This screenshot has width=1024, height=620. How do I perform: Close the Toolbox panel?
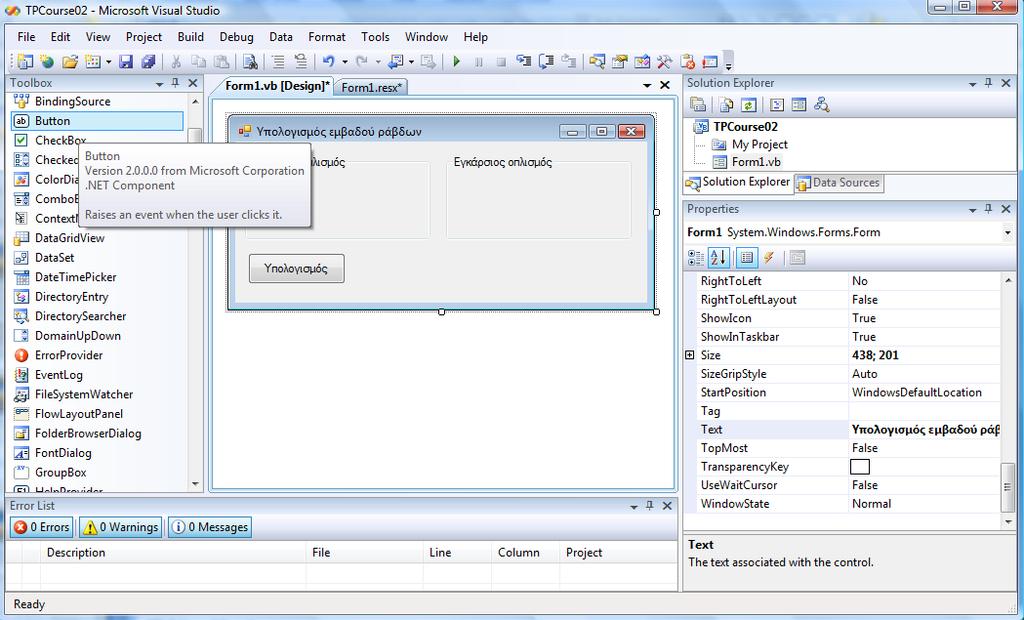(x=193, y=83)
